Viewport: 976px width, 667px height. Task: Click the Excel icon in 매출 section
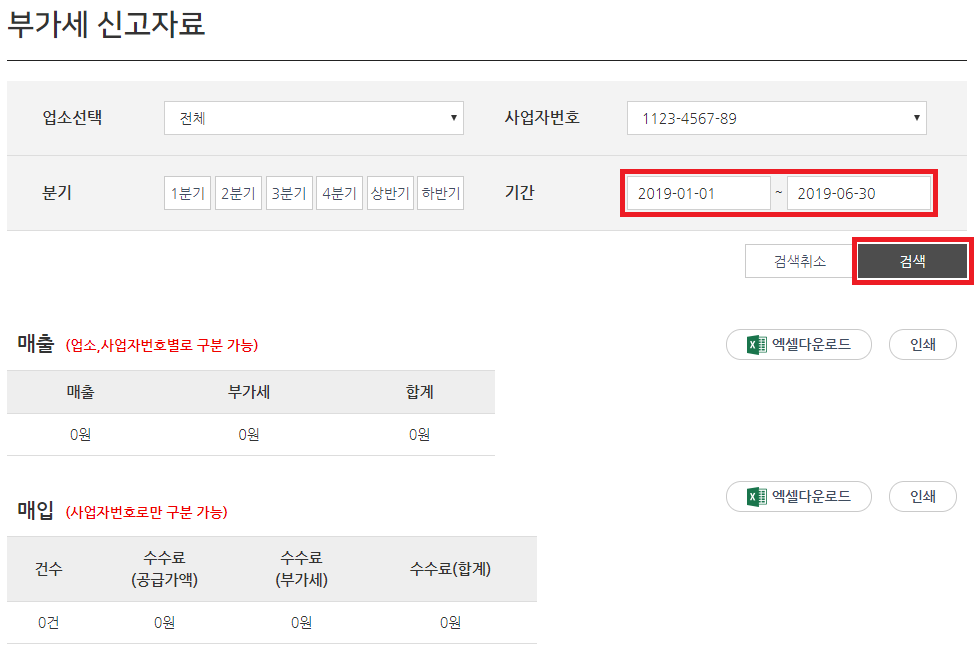757,345
